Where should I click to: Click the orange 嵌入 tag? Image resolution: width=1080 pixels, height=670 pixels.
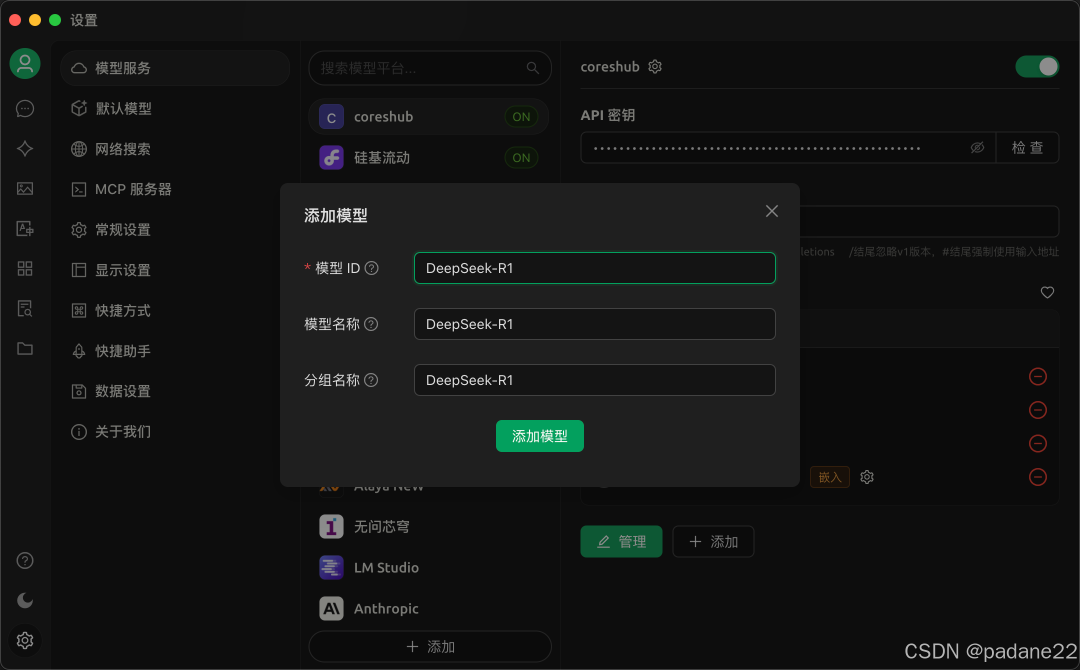[830, 477]
